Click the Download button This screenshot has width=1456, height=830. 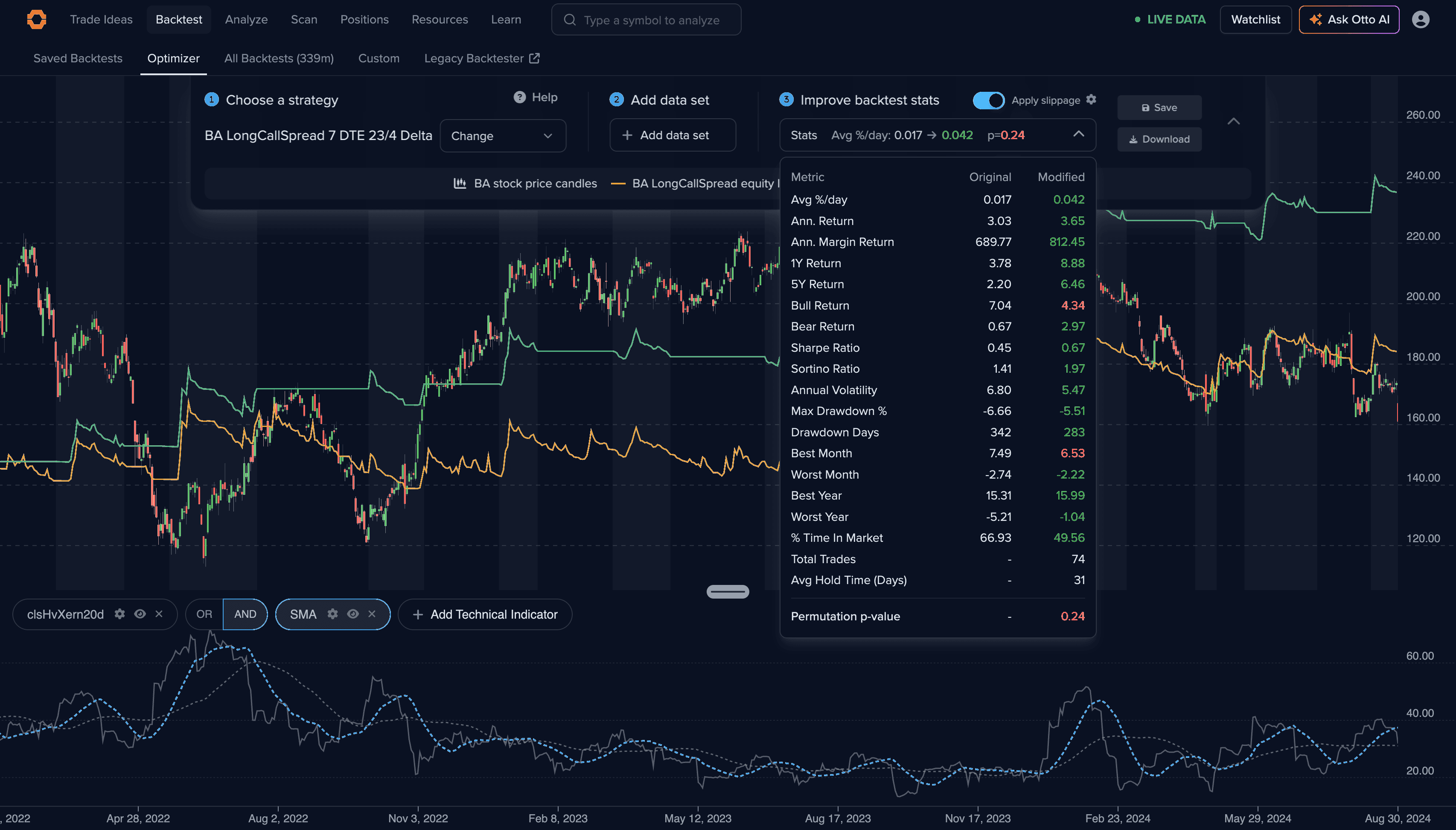coord(1159,139)
